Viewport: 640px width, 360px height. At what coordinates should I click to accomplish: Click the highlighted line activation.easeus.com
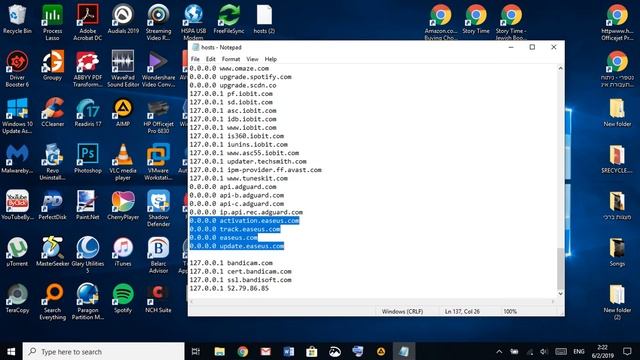[x=244, y=220]
